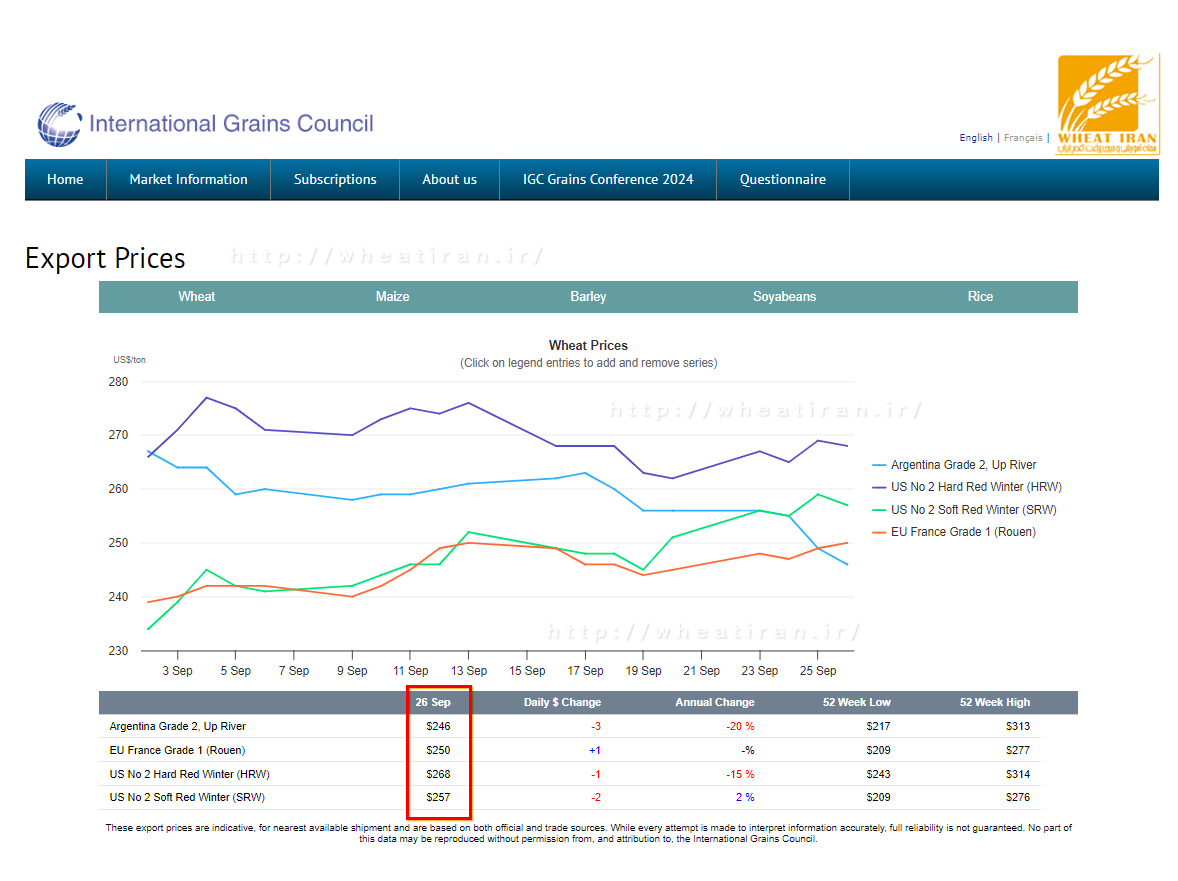
Task: Switch to the Barley prices tab
Action: click(x=588, y=297)
